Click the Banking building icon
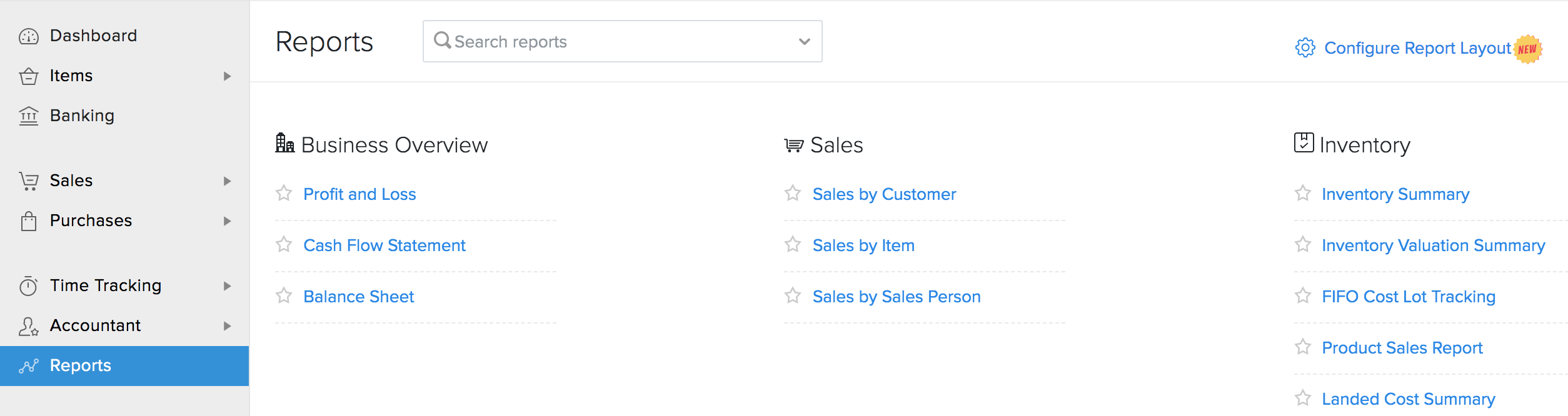 (x=29, y=116)
